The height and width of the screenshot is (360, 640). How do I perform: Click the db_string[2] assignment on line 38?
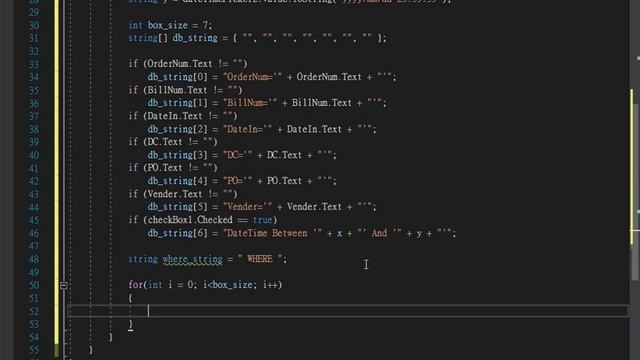[262, 129]
